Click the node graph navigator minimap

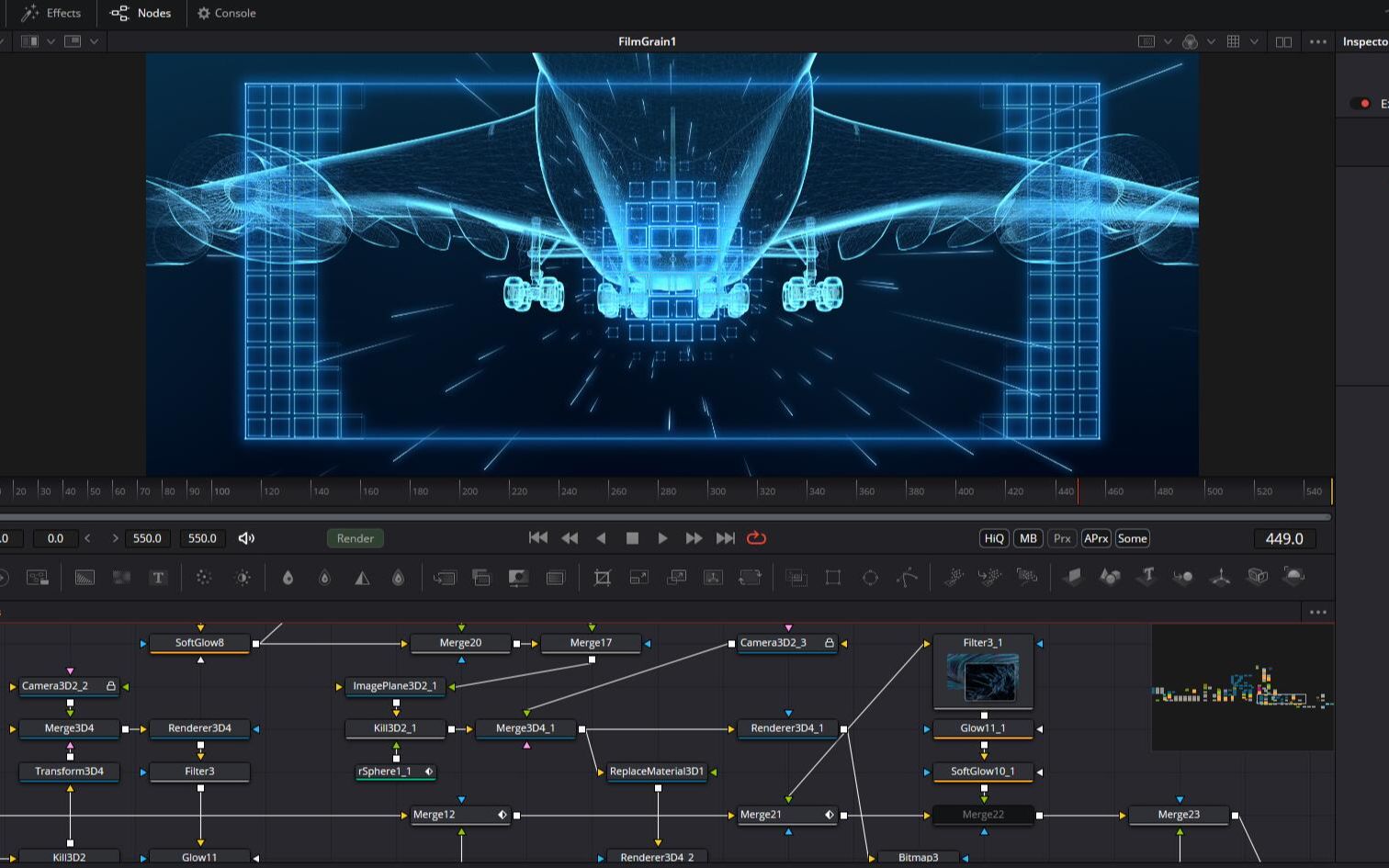(x=1242, y=687)
